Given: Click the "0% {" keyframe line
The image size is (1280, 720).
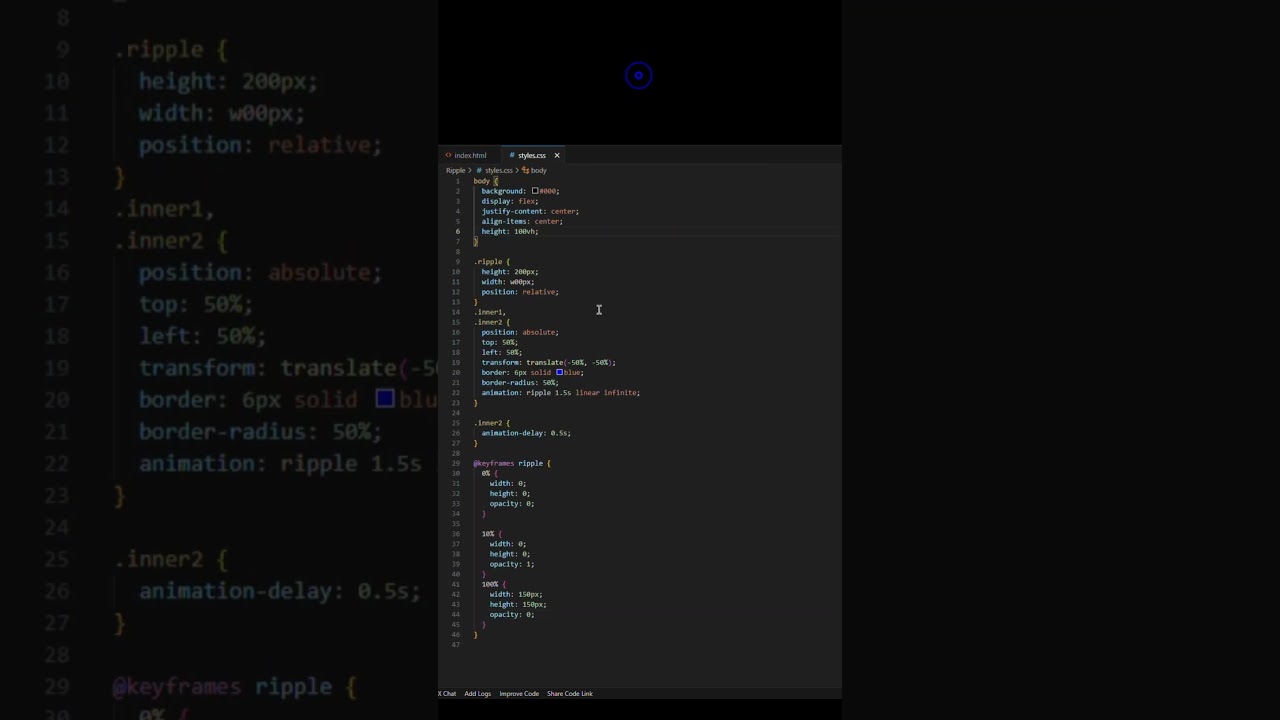Looking at the screenshot, I should pos(489,473).
